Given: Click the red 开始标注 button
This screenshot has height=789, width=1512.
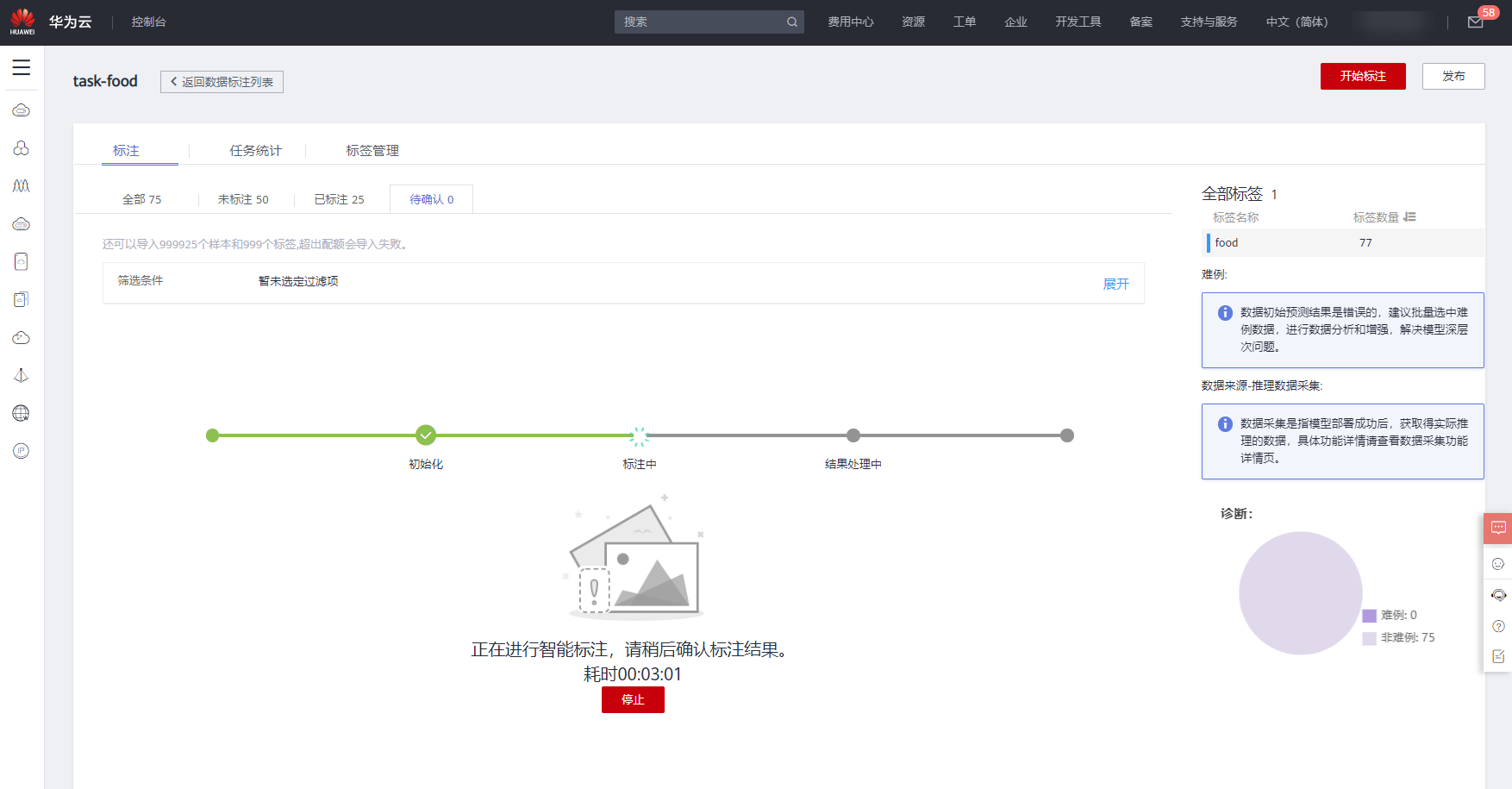Looking at the screenshot, I should pyautogui.click(x=1362, y=76).
